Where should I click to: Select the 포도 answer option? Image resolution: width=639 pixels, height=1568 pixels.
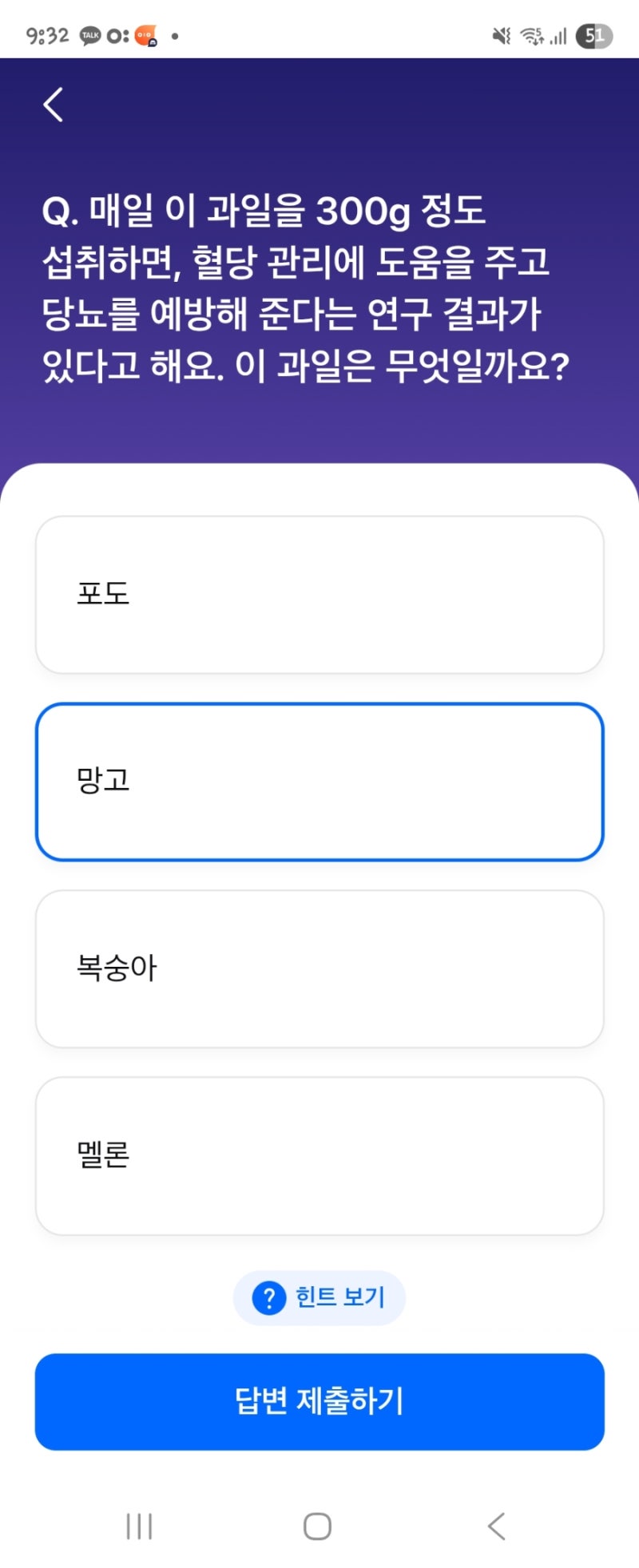click(319, 595)
